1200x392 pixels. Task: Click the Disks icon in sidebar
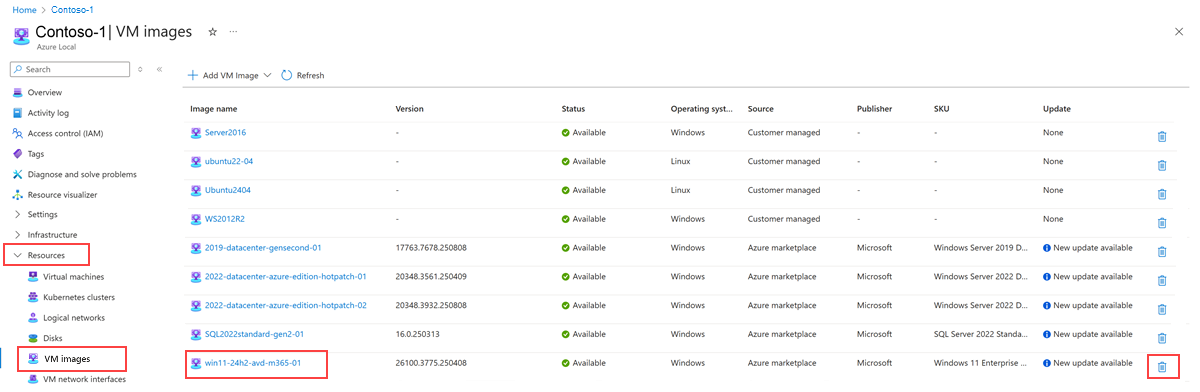pos(33,338)
